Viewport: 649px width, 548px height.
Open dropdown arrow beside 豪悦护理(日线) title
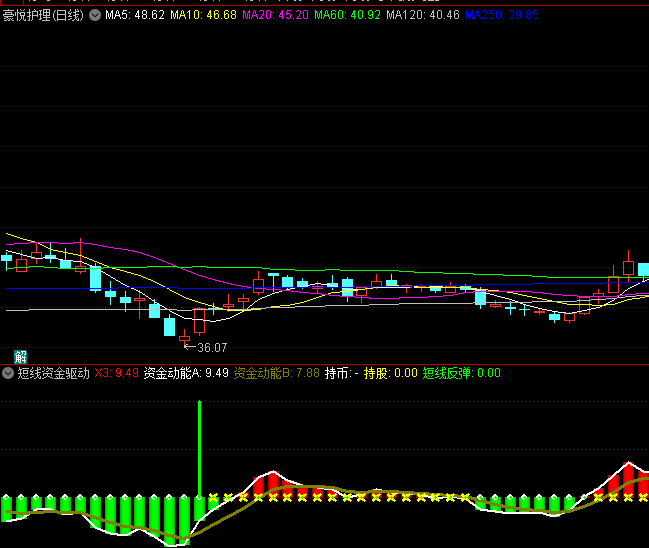pyautogui.click(x=94, y=16)
